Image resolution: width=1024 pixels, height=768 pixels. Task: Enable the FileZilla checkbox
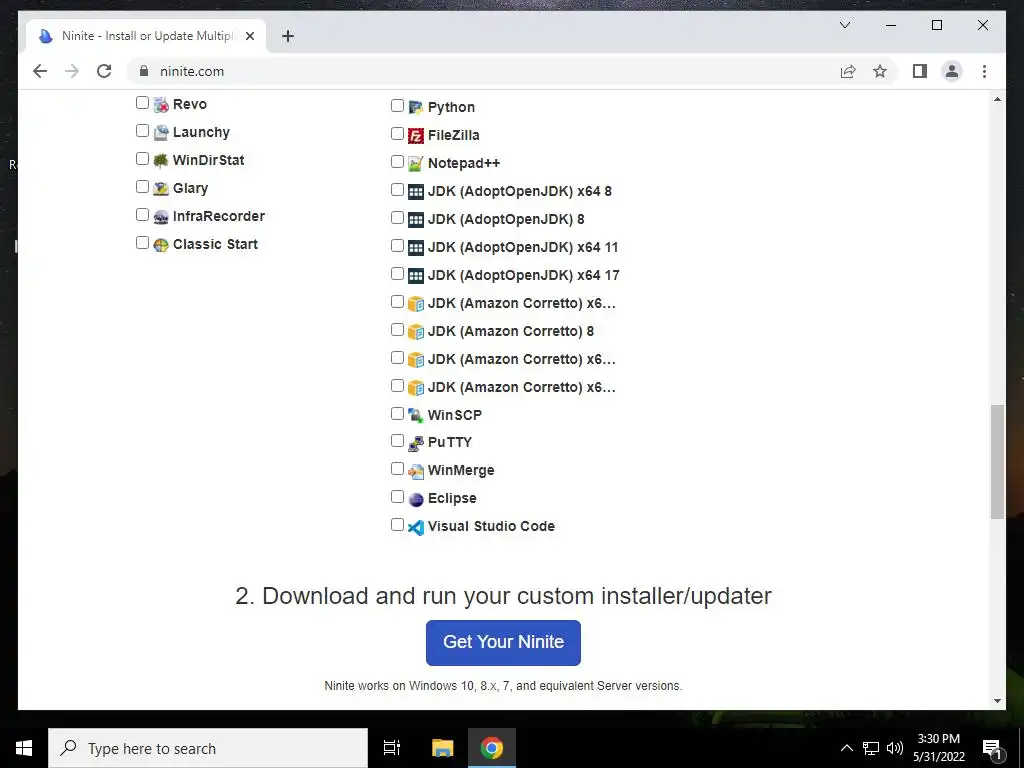(x=397, y=133)
